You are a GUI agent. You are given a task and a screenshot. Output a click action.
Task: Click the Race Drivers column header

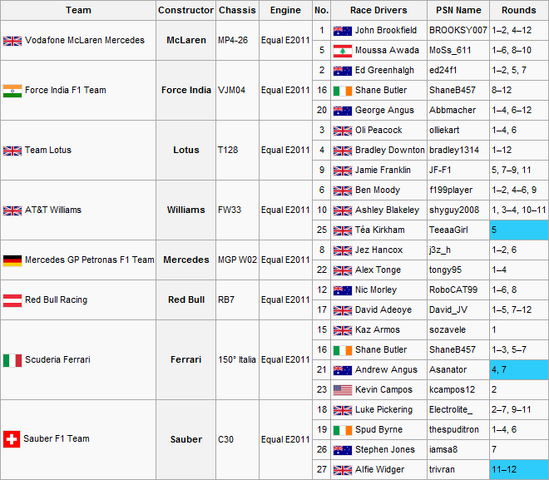point(378,10)
